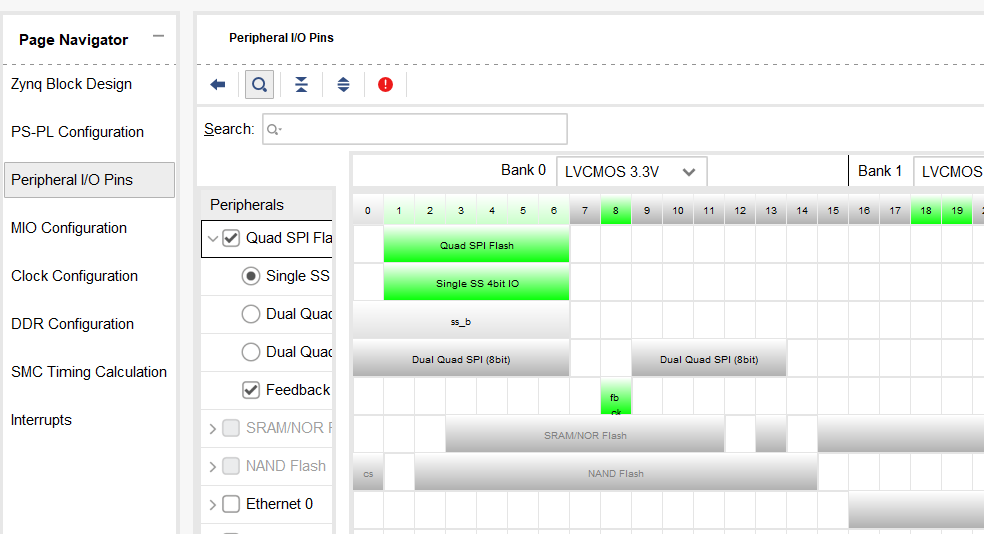This screenshot has width=984, height=534.
Task: Click green MIO pin 19 header cell
Action: [x=957, y=210]
